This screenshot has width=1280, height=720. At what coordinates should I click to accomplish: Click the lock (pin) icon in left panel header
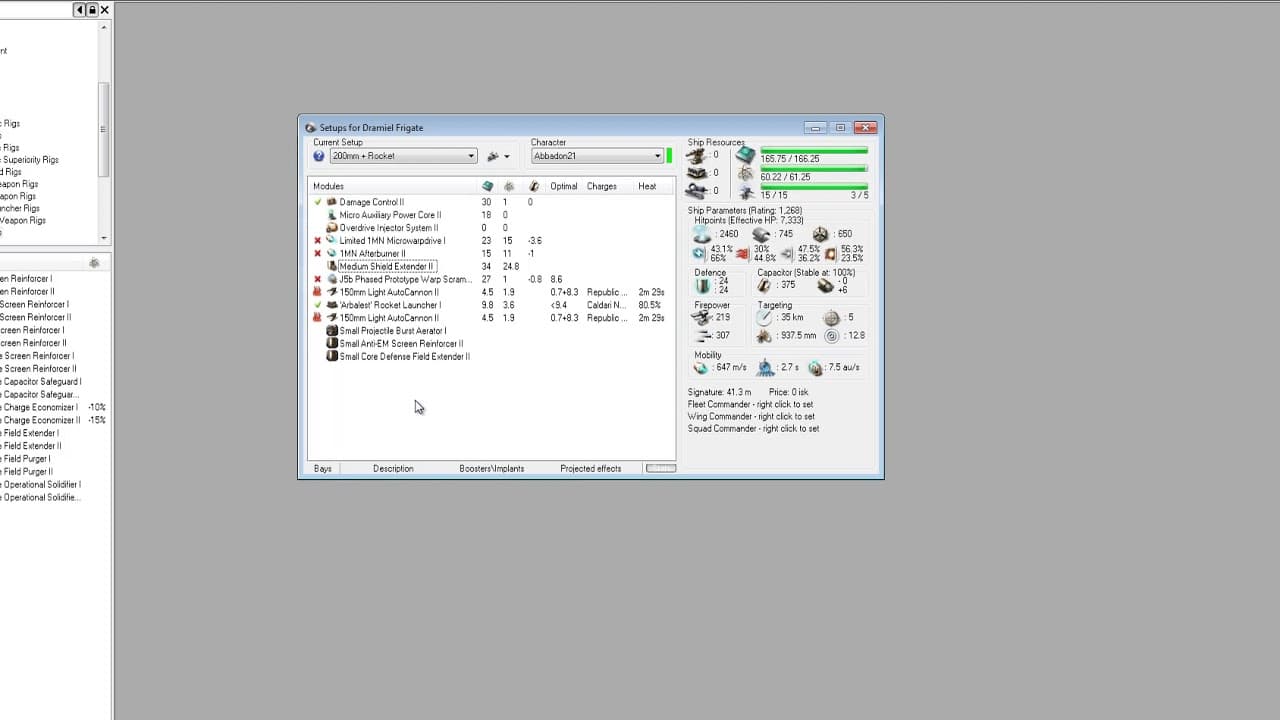(92, 10)
